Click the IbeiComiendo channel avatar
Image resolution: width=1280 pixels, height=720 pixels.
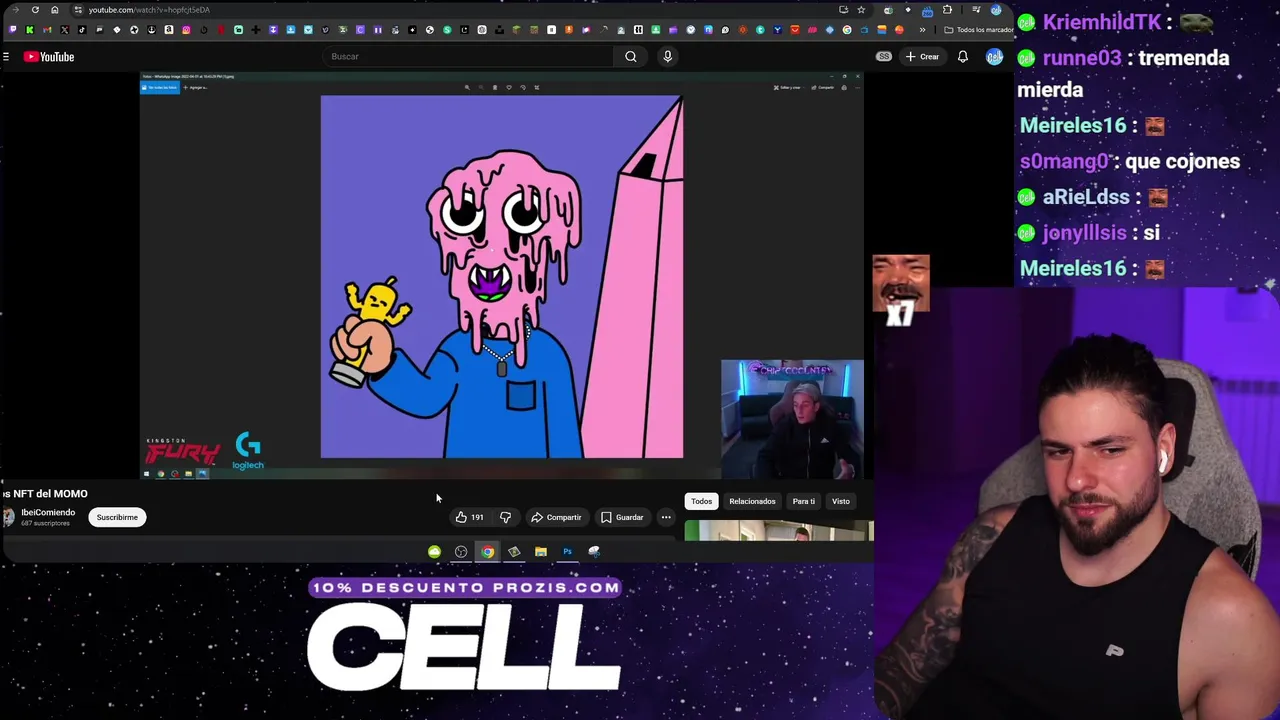pyautogui.click(x=8, y=517)
